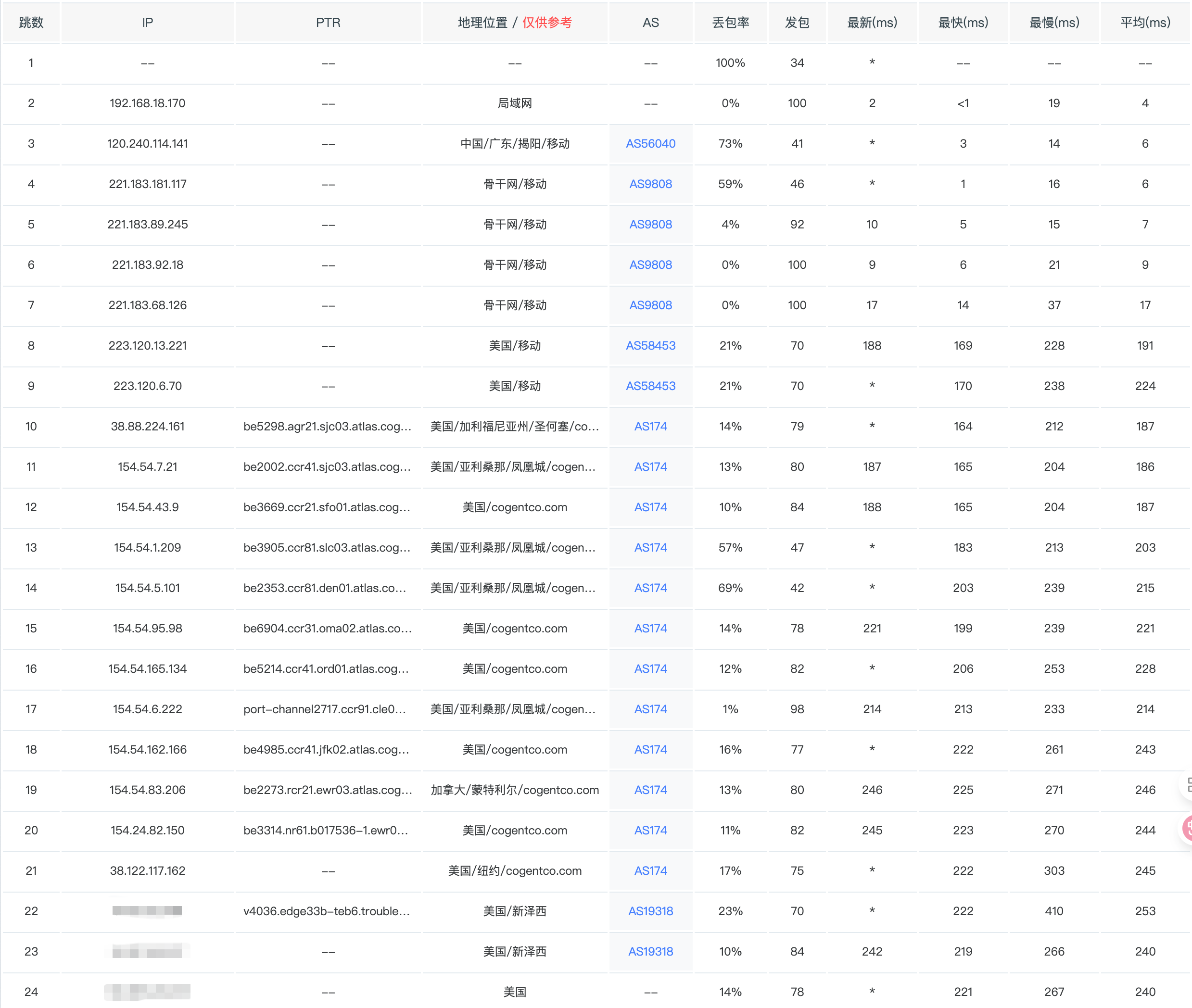
Task: Click the blurred IP in hop 24
Action: tap(147, 992)
